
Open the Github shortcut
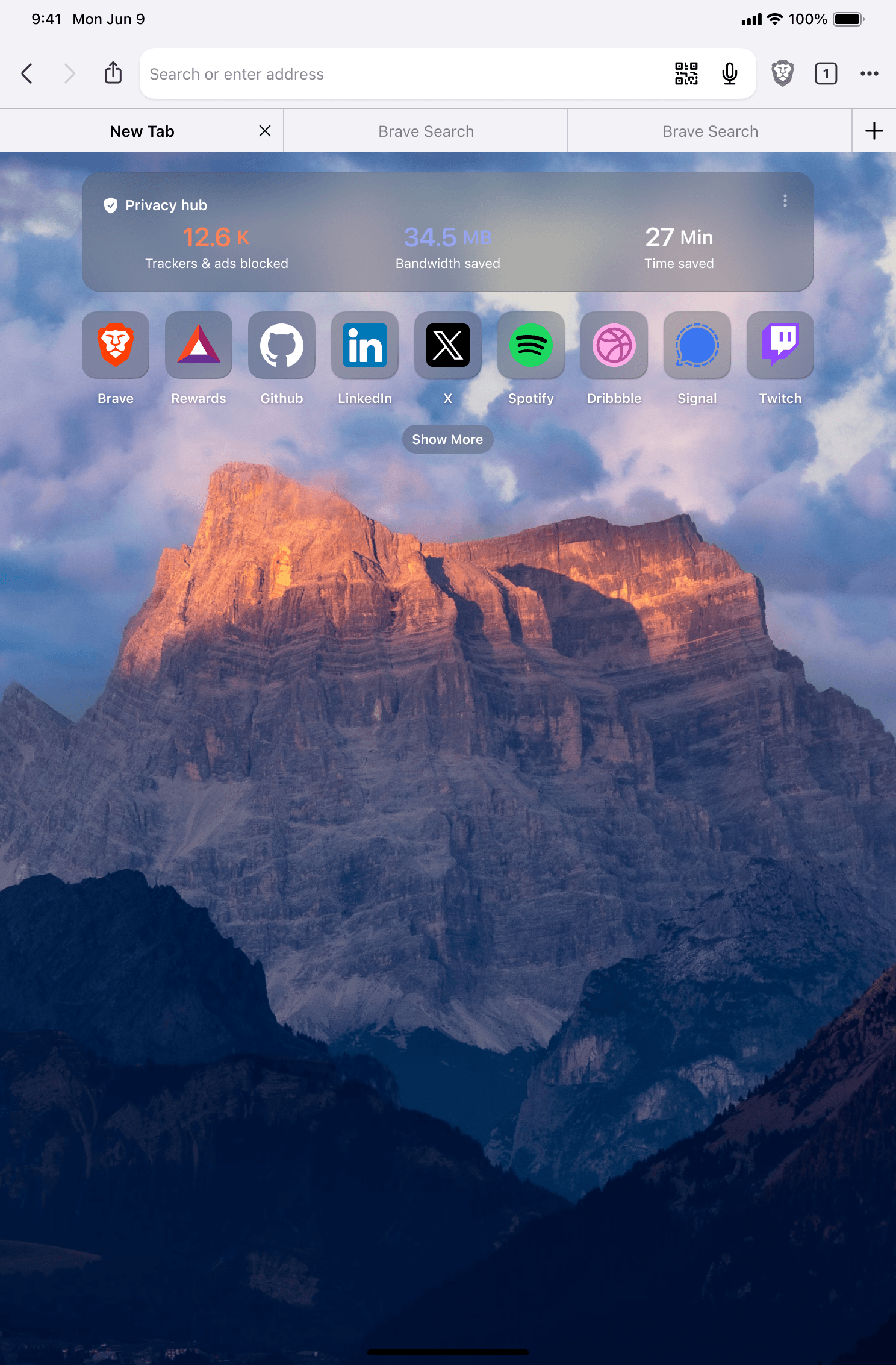(281, 345)
